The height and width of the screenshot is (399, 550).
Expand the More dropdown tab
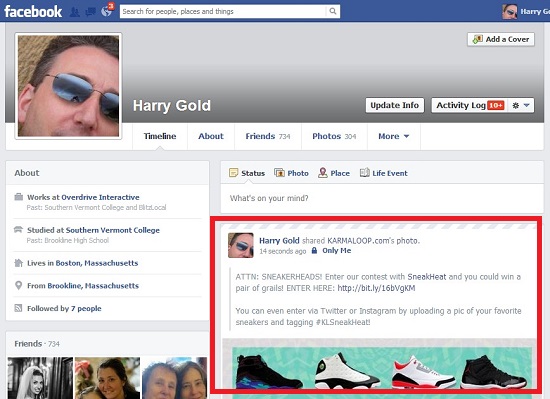point(394,136)
